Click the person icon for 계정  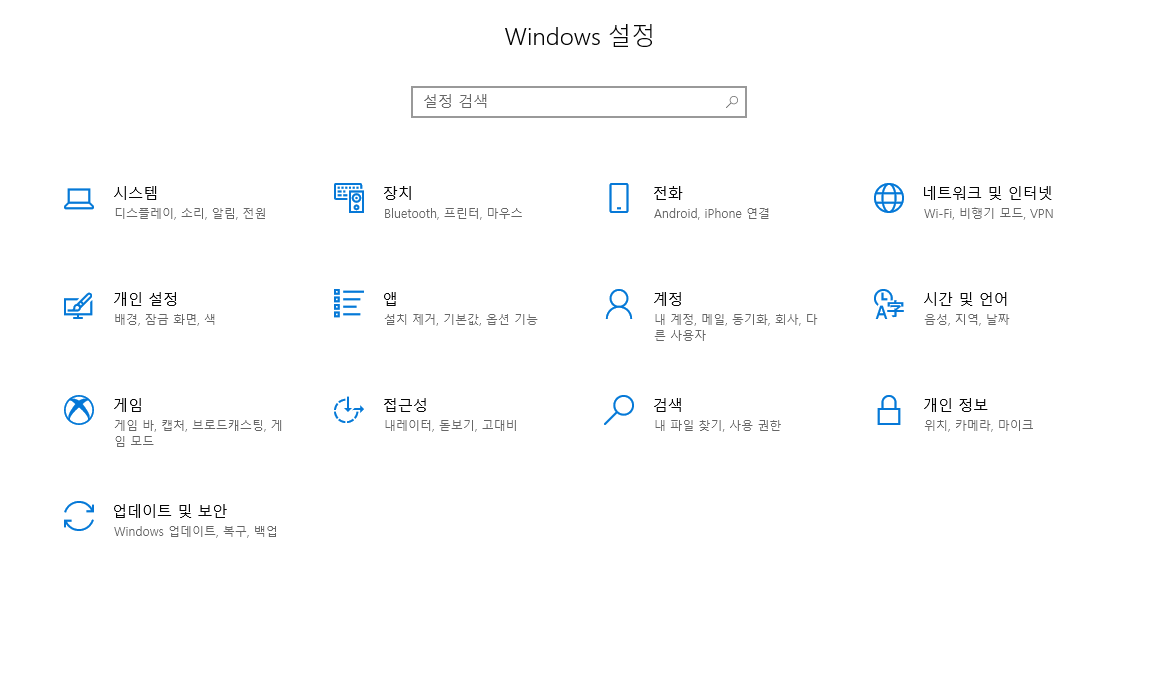click(619, 304)
